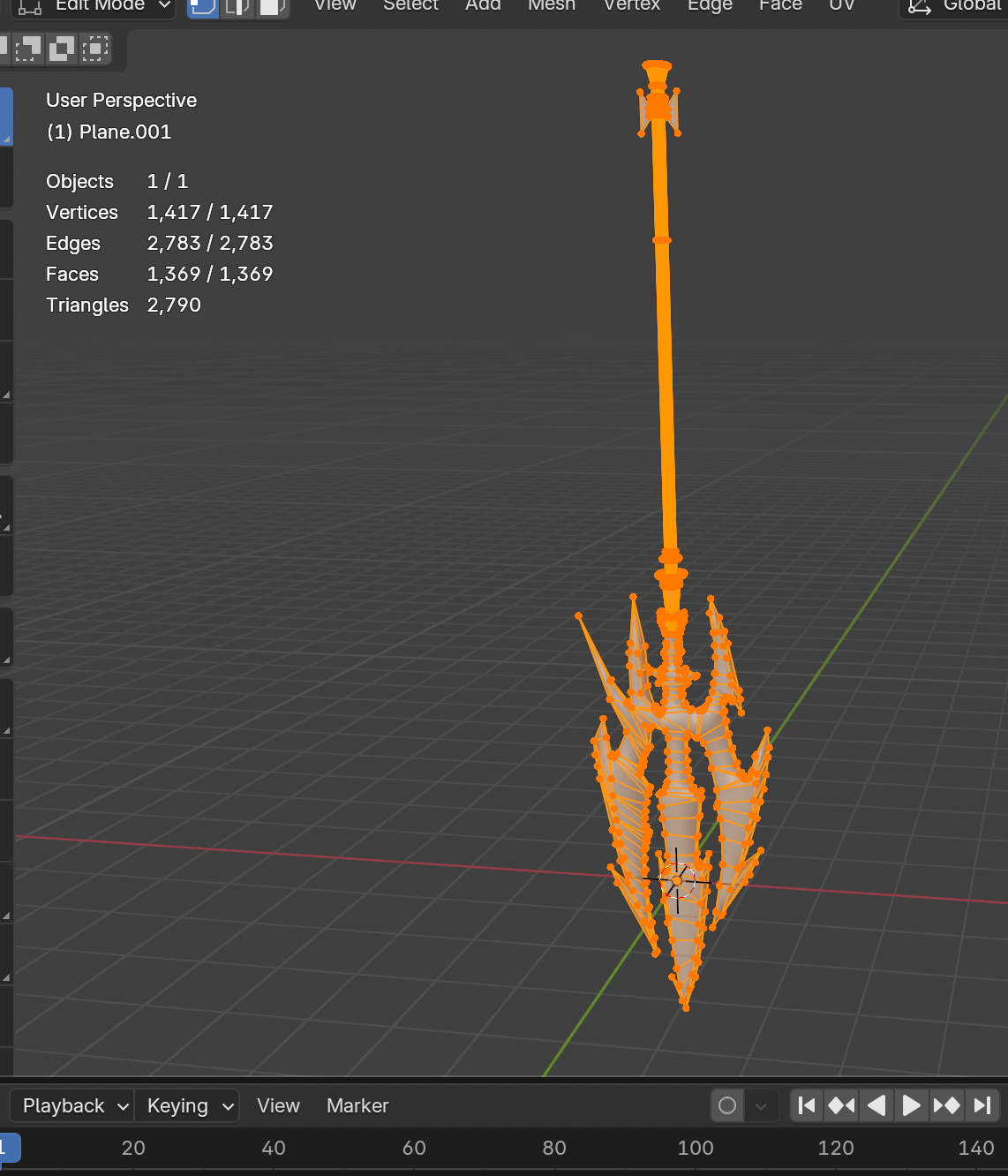Click the Edges count '2,783 / 2,783'
The image size is (1008, 1176).
tap(210, 243)
